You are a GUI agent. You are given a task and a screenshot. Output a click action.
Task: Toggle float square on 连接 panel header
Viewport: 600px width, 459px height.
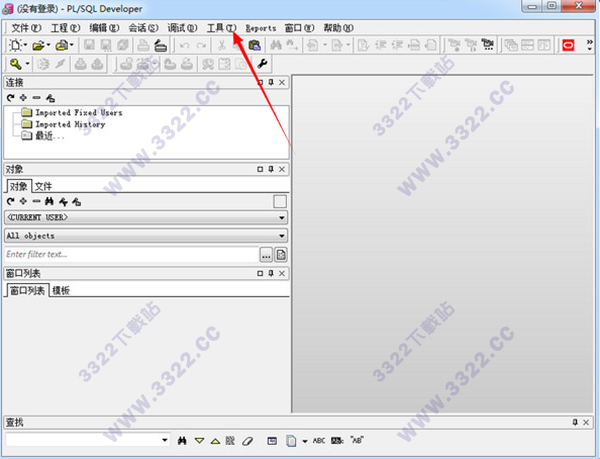tap(260, 82)
